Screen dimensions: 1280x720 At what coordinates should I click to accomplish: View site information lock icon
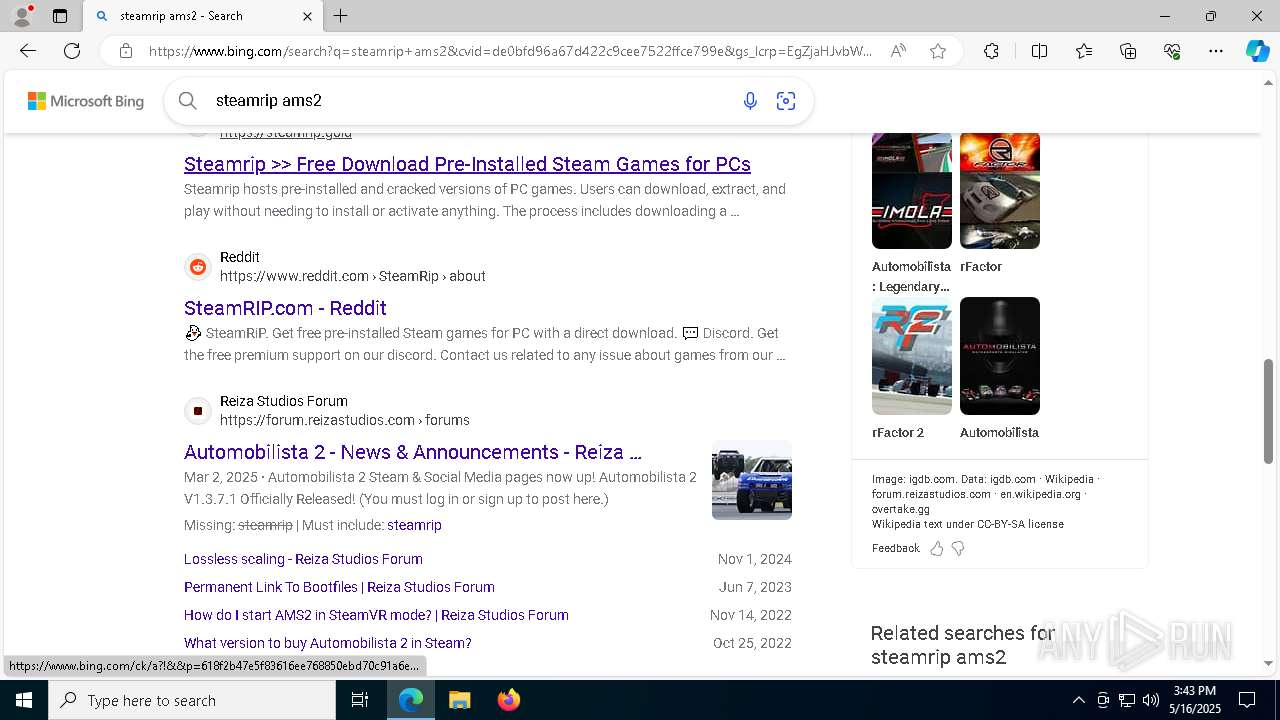tap(126, 51)
